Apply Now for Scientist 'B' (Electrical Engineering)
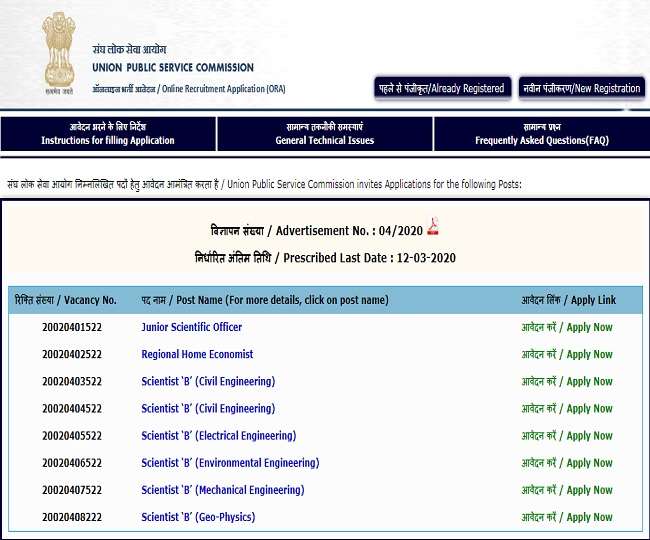 (566, 436)
